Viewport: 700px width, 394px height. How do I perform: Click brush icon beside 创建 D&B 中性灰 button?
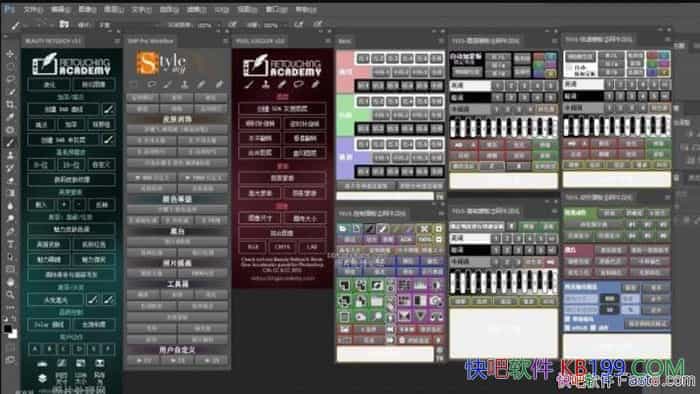[x=108, y=140]
